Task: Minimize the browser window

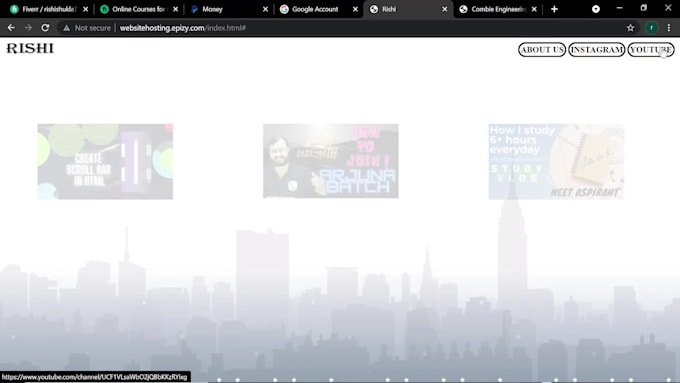Action: coord(619,8)
